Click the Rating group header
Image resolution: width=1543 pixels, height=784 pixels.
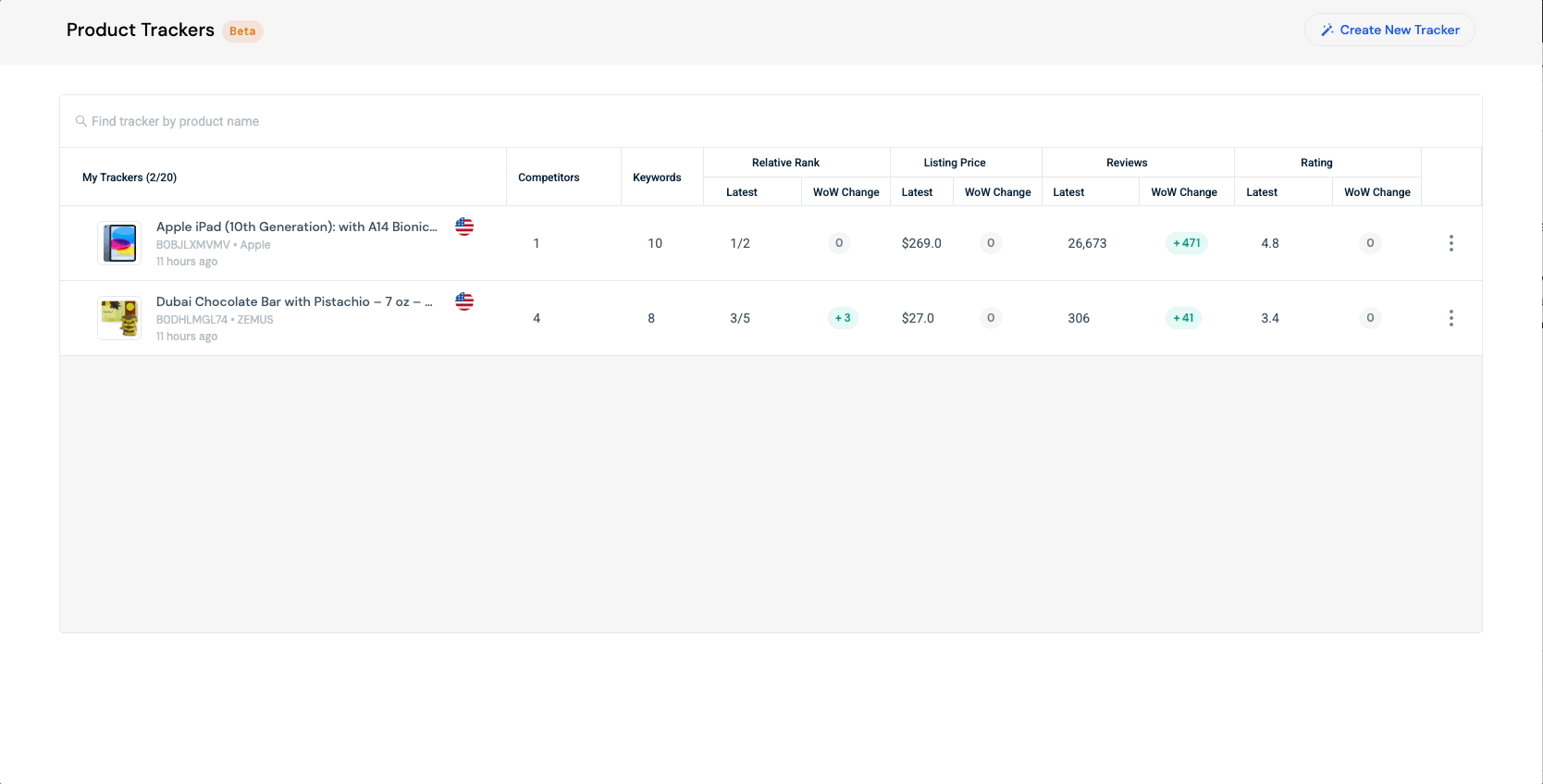[x=1316, y=163]
